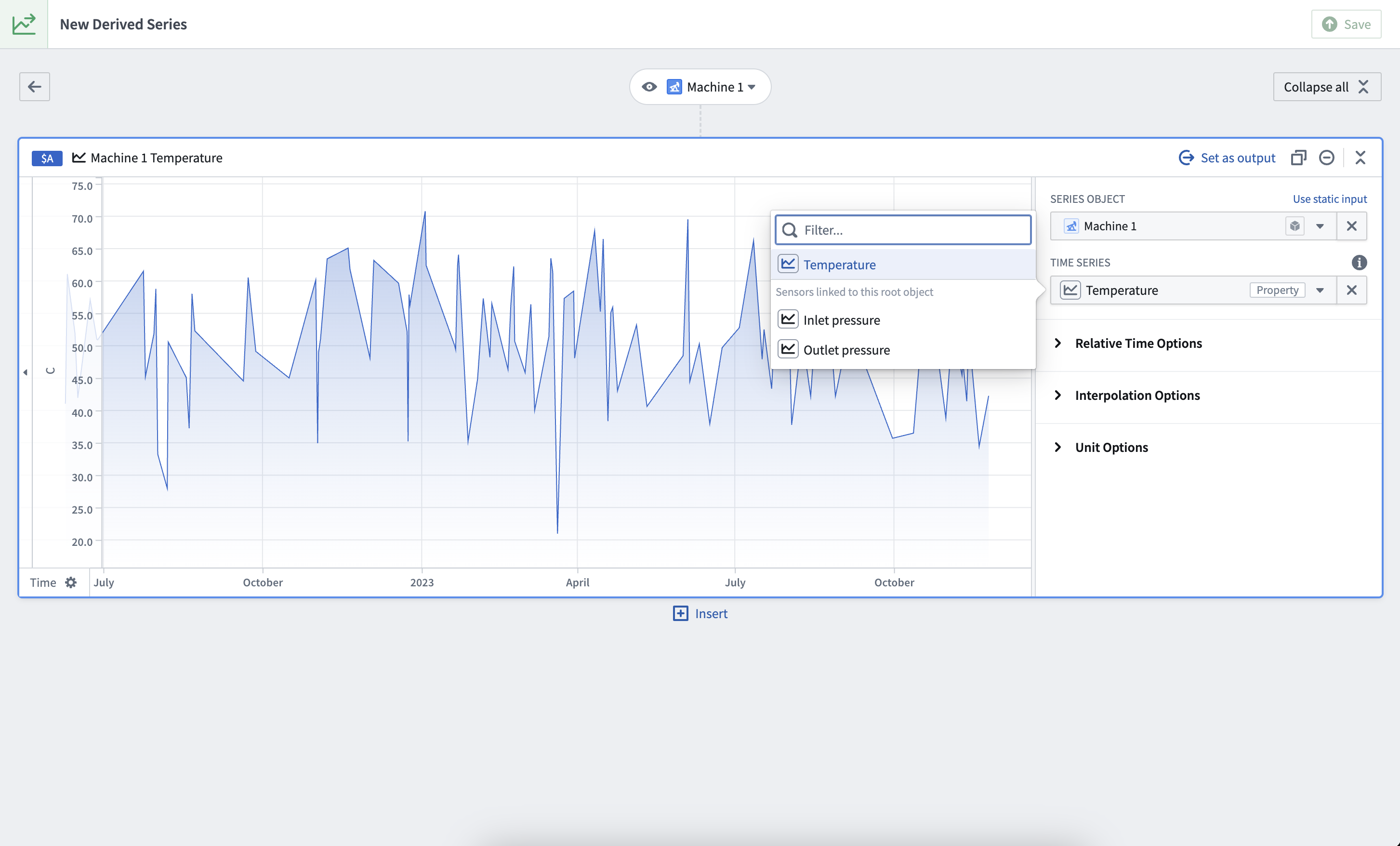This screenshot has height=846, width=1400.
Task: Click the 2023 x-axis label
Action: 422,582
